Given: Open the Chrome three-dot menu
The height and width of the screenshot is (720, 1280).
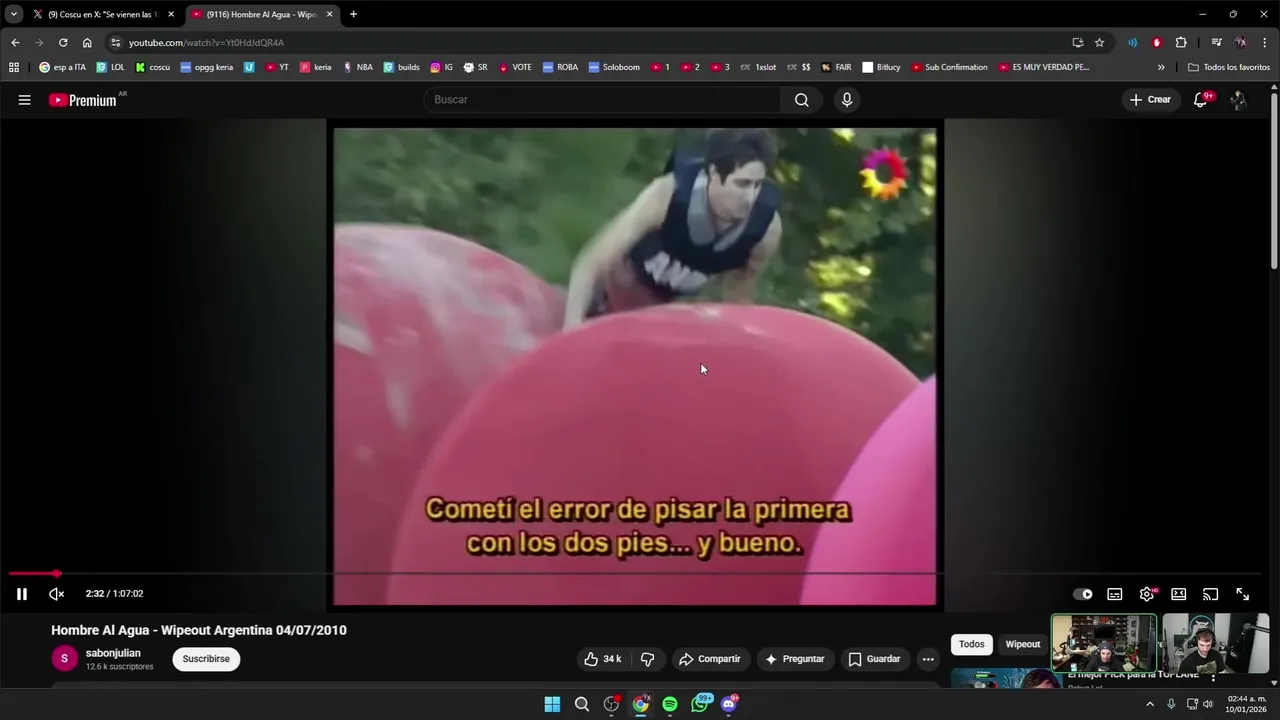Looking at the screenshot, I should (x=1265, y=43).
